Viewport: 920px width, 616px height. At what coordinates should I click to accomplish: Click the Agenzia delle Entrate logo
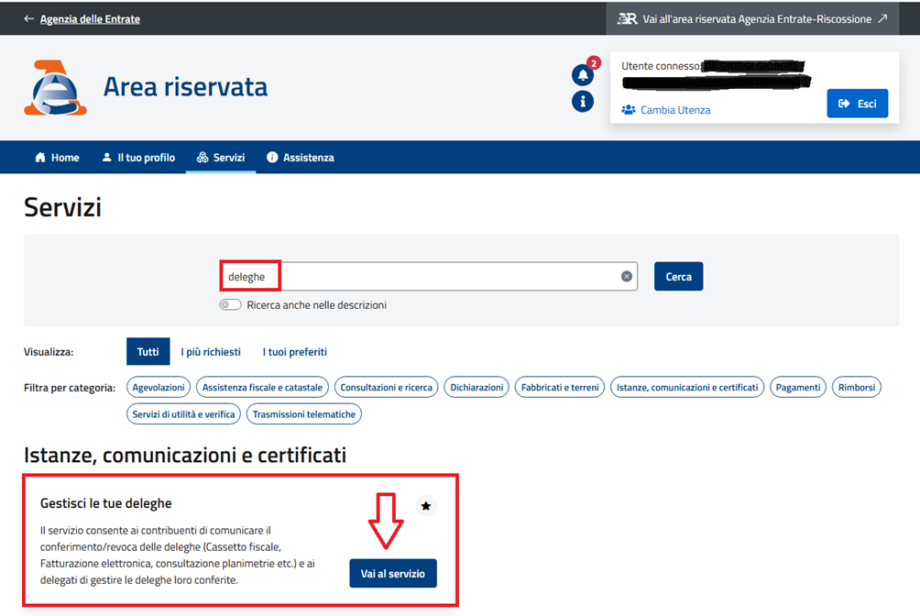click(56, 88)
